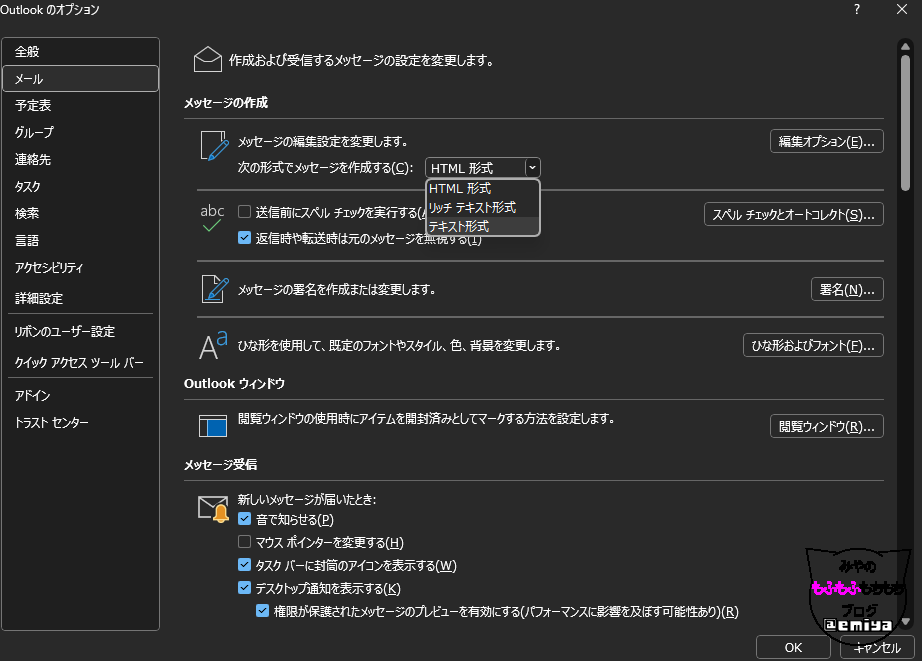Switch to the 詳細設定 category
The image size is (922, 661).
coord(39,298)
